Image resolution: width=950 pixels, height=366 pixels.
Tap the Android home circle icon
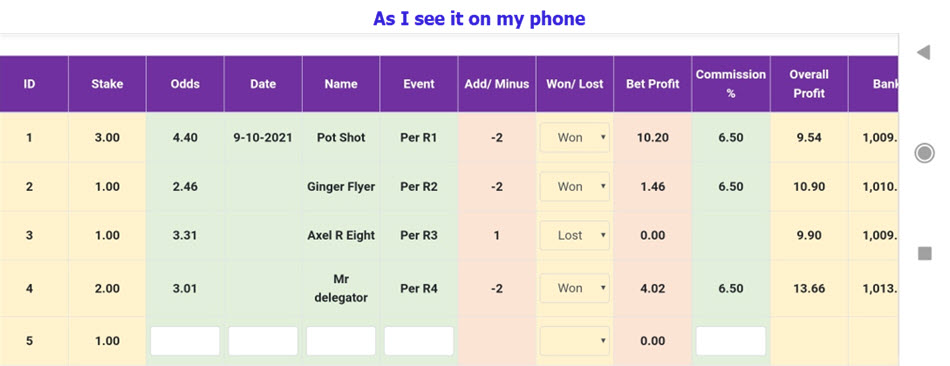[924, 153]
